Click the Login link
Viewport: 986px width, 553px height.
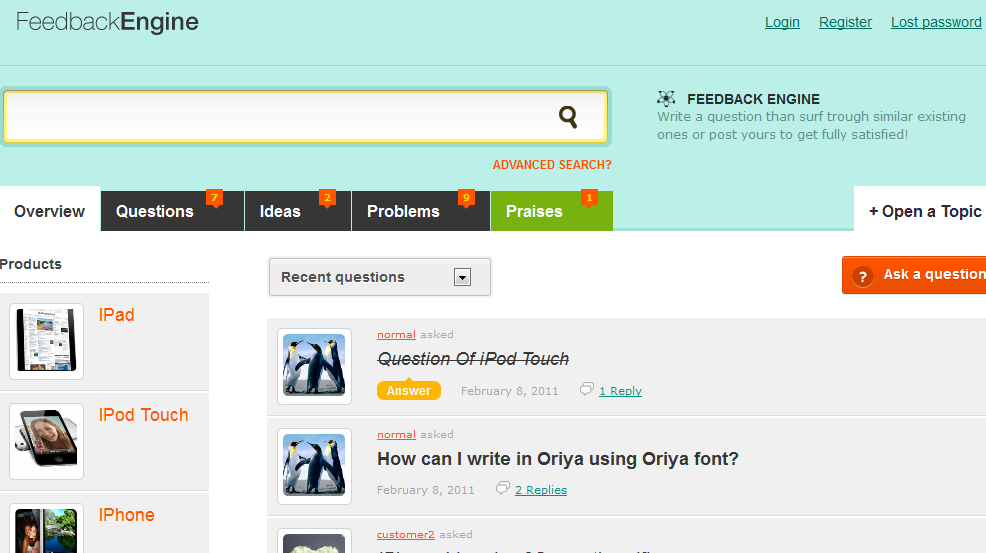[x=782, y=22]
